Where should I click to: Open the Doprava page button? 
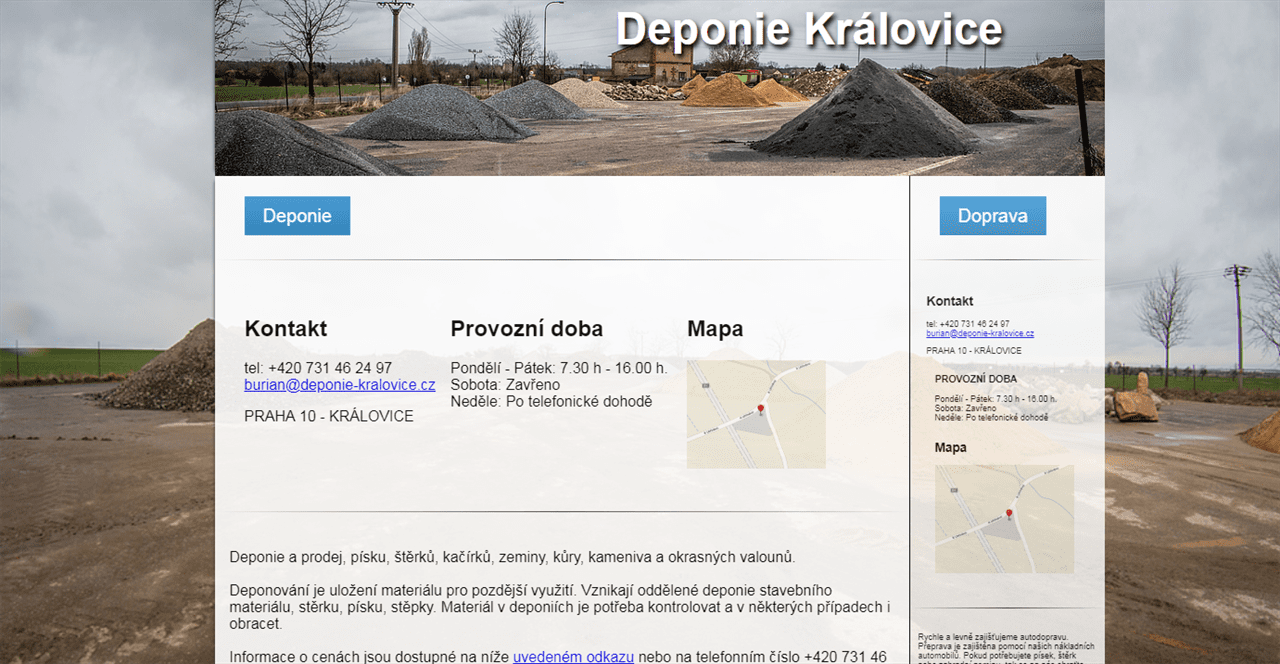click(x=993, y=216)
